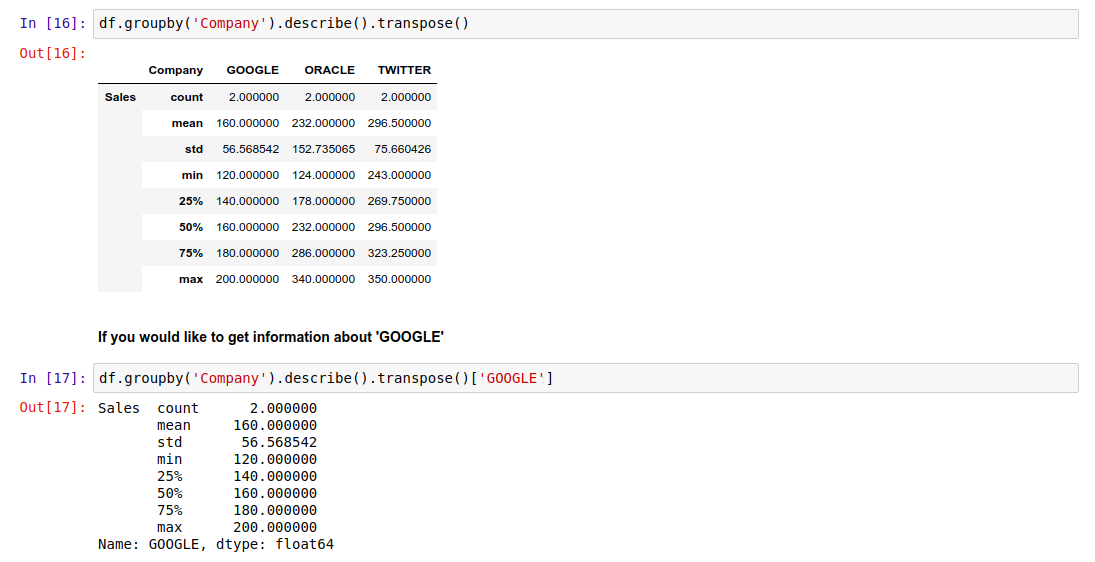Viewport: 1095px width, 562px height.
Task: Click the std row label in the table
Action: [193, 149]
